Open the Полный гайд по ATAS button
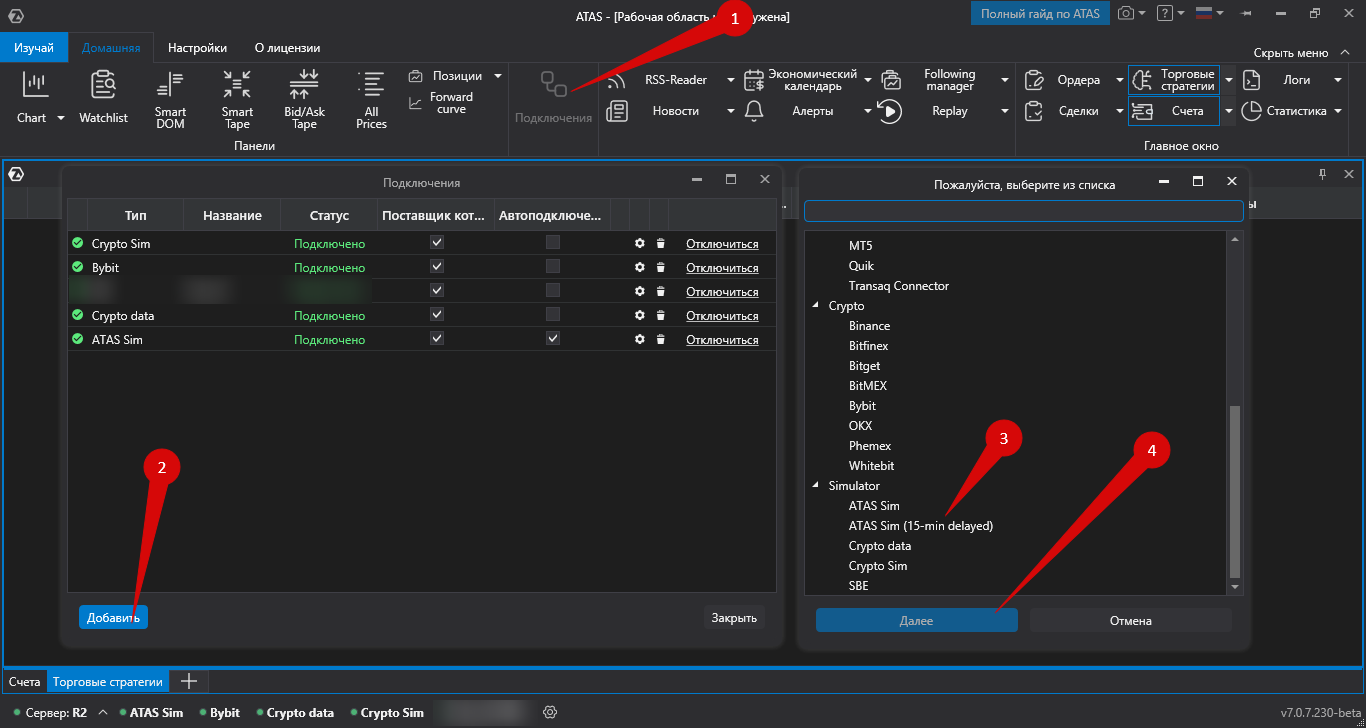Screen dimensions: 1366x728 [x=1040, y=13]
